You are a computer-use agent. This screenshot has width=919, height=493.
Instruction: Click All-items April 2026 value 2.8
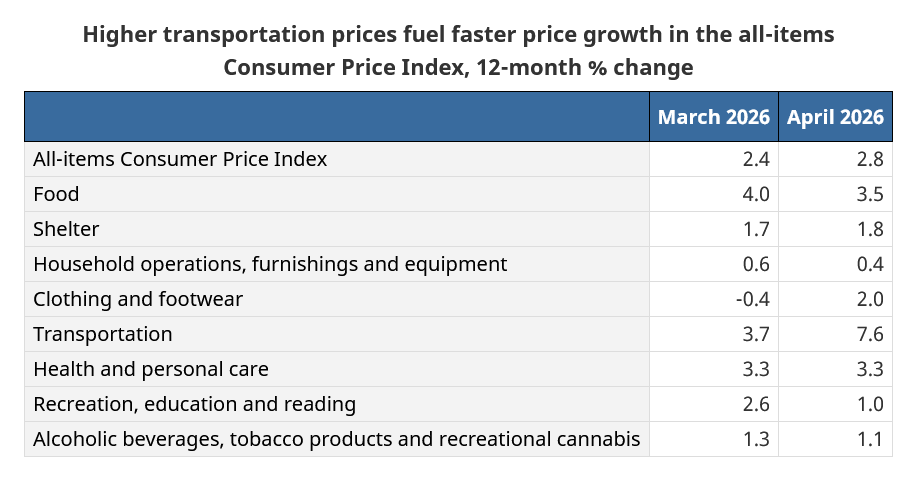(x=870, y=159)
